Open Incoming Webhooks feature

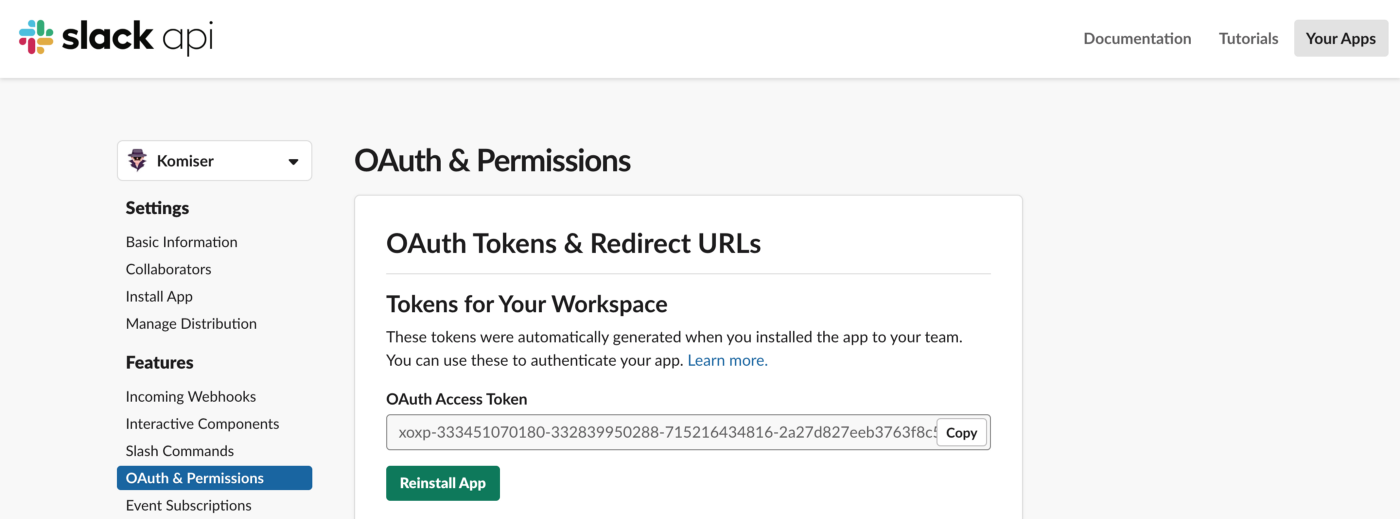click(191, 396)
